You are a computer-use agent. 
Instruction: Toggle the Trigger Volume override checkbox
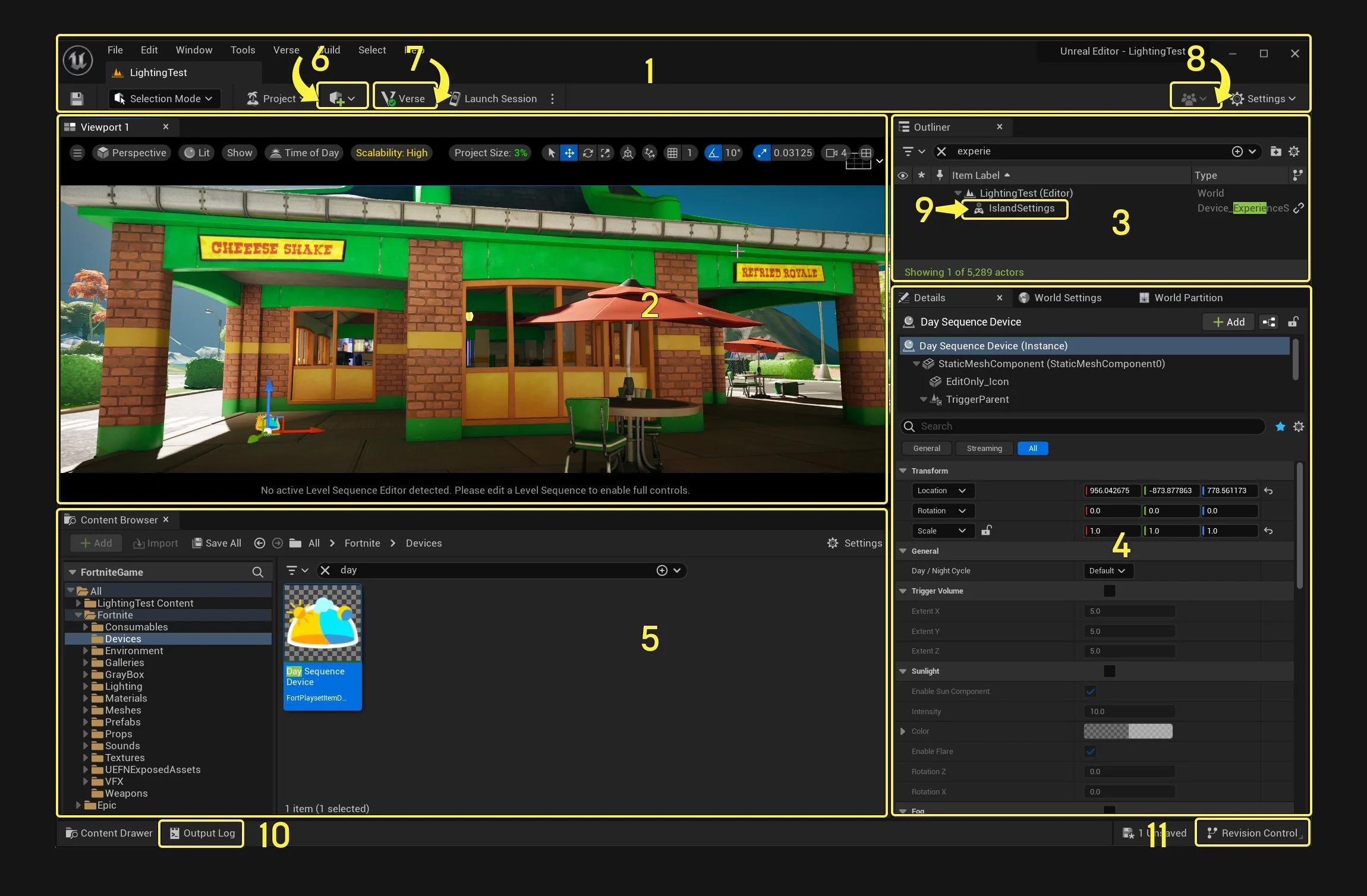point(1109,591)
